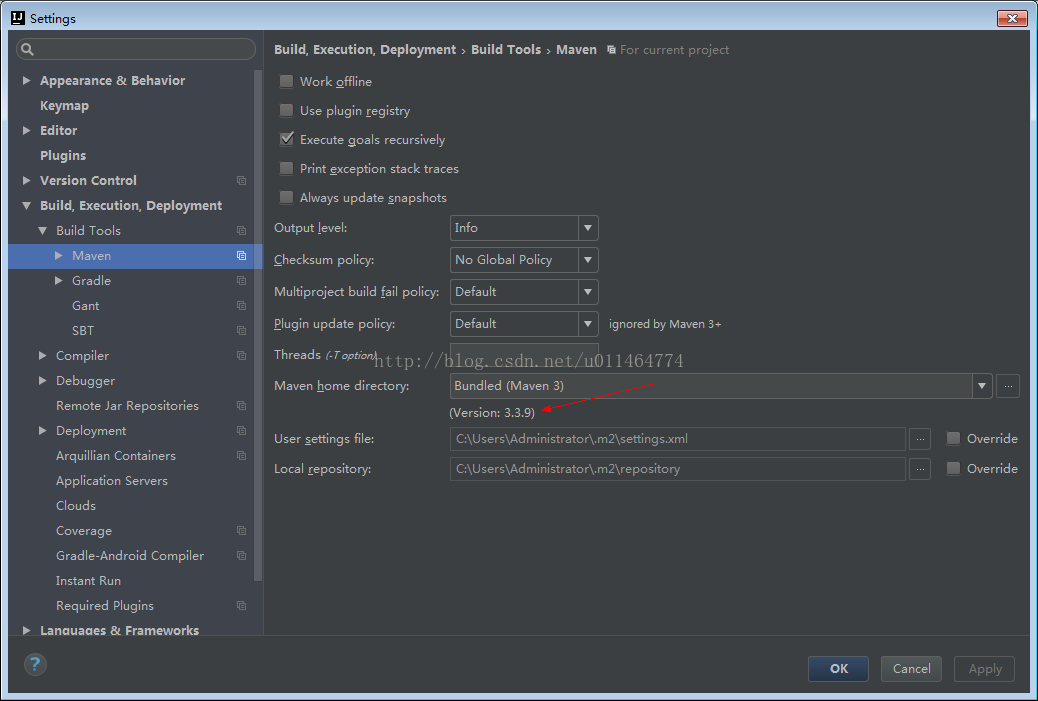Click project-level icon on Gradle-Android Compiler row
The width and height of the screenshot is (1038, 701).
click(x=242, y=556)
